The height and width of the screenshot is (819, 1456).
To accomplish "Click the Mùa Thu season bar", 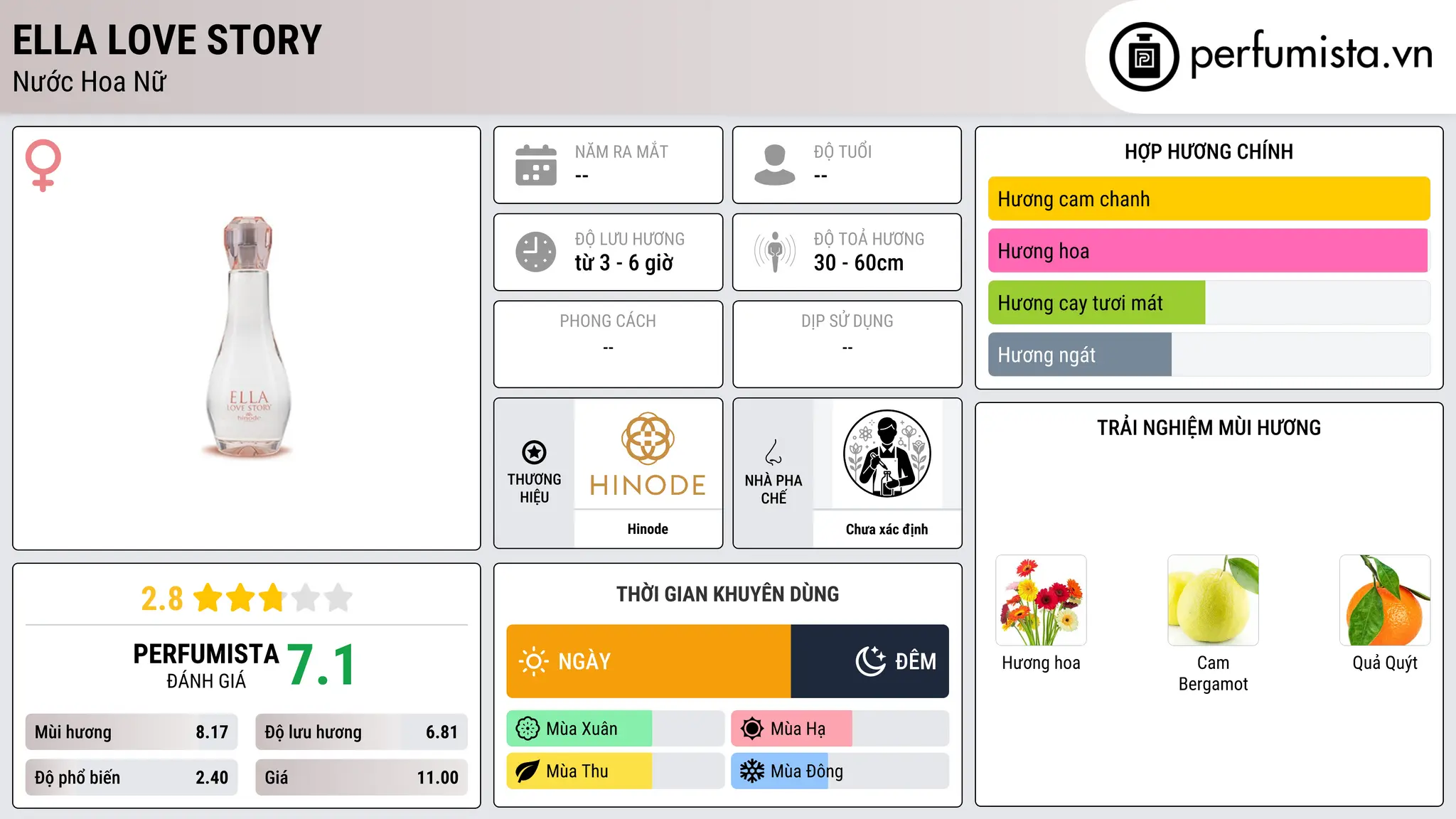I will click(615, 771).
